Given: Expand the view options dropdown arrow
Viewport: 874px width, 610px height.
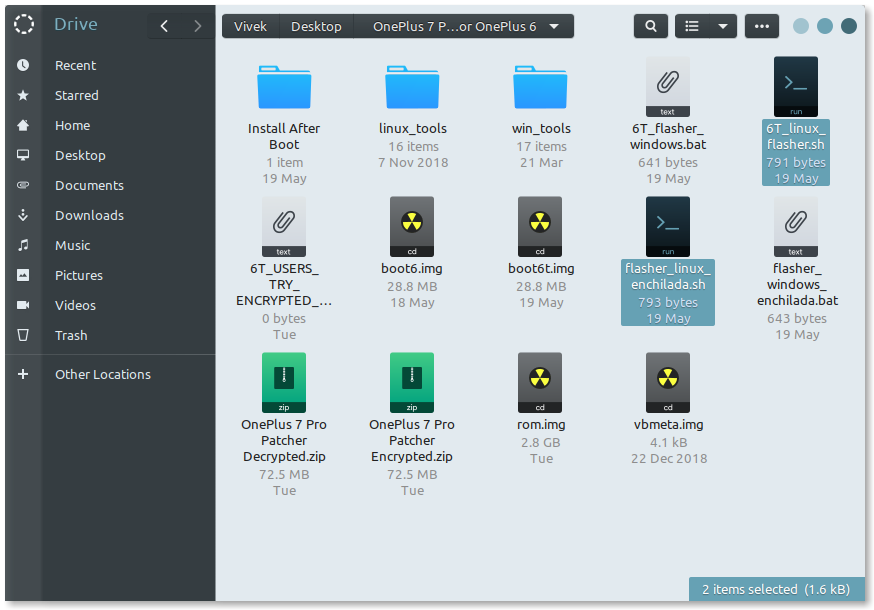Looking at the screenshot, I should coord(723,26).
